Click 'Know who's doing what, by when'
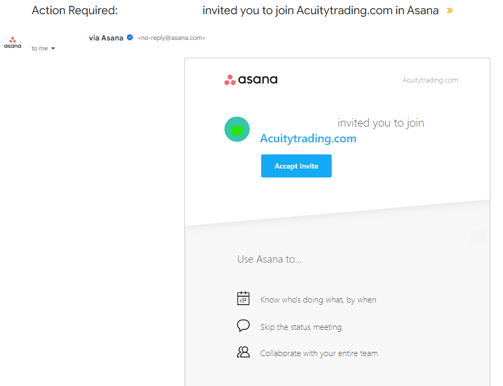 (318, 300)
